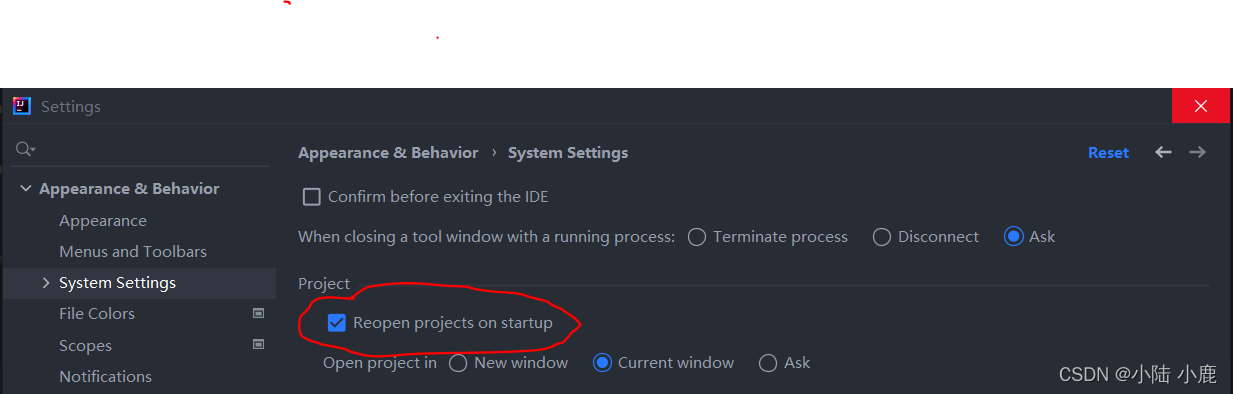Image resolution: width=1233 pixels, height=394 pixels.
Task: Select the Terminate process radio option
Action: pyautogui.click(x=697, y=237)
